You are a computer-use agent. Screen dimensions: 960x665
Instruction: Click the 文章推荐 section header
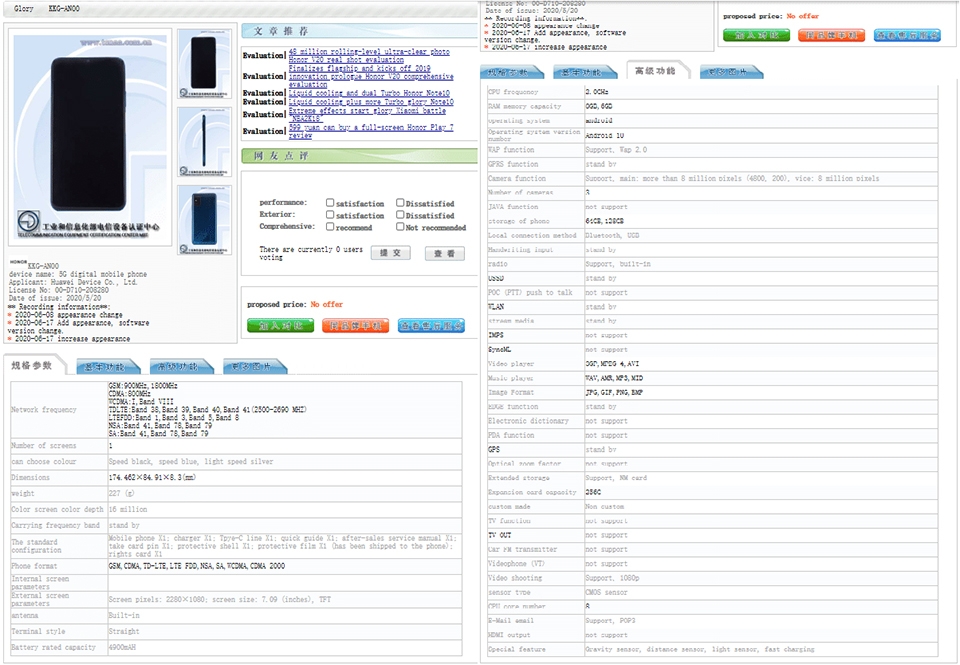coord(359,31)
